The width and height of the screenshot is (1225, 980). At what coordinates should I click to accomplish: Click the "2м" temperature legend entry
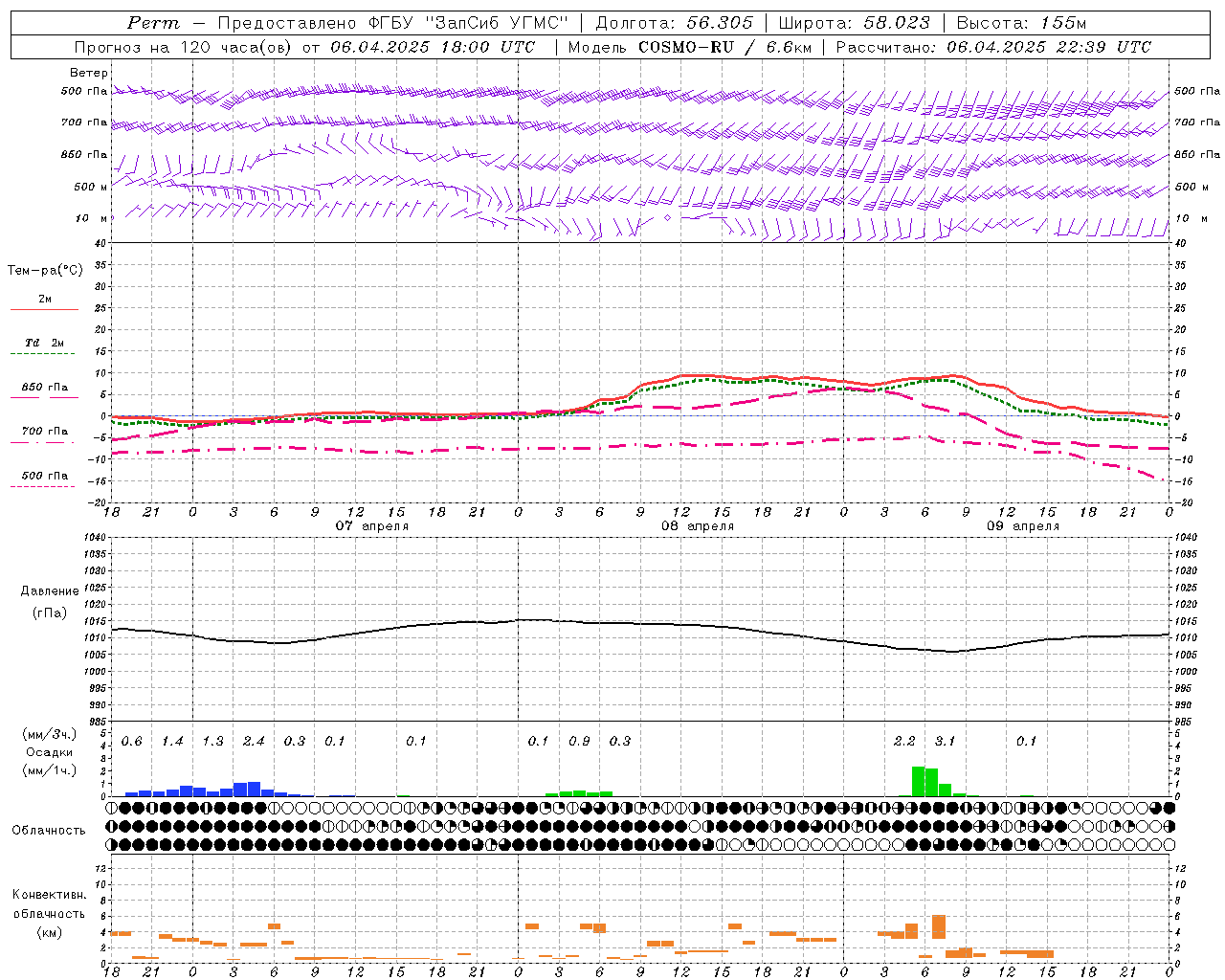(x=45, y=300)
